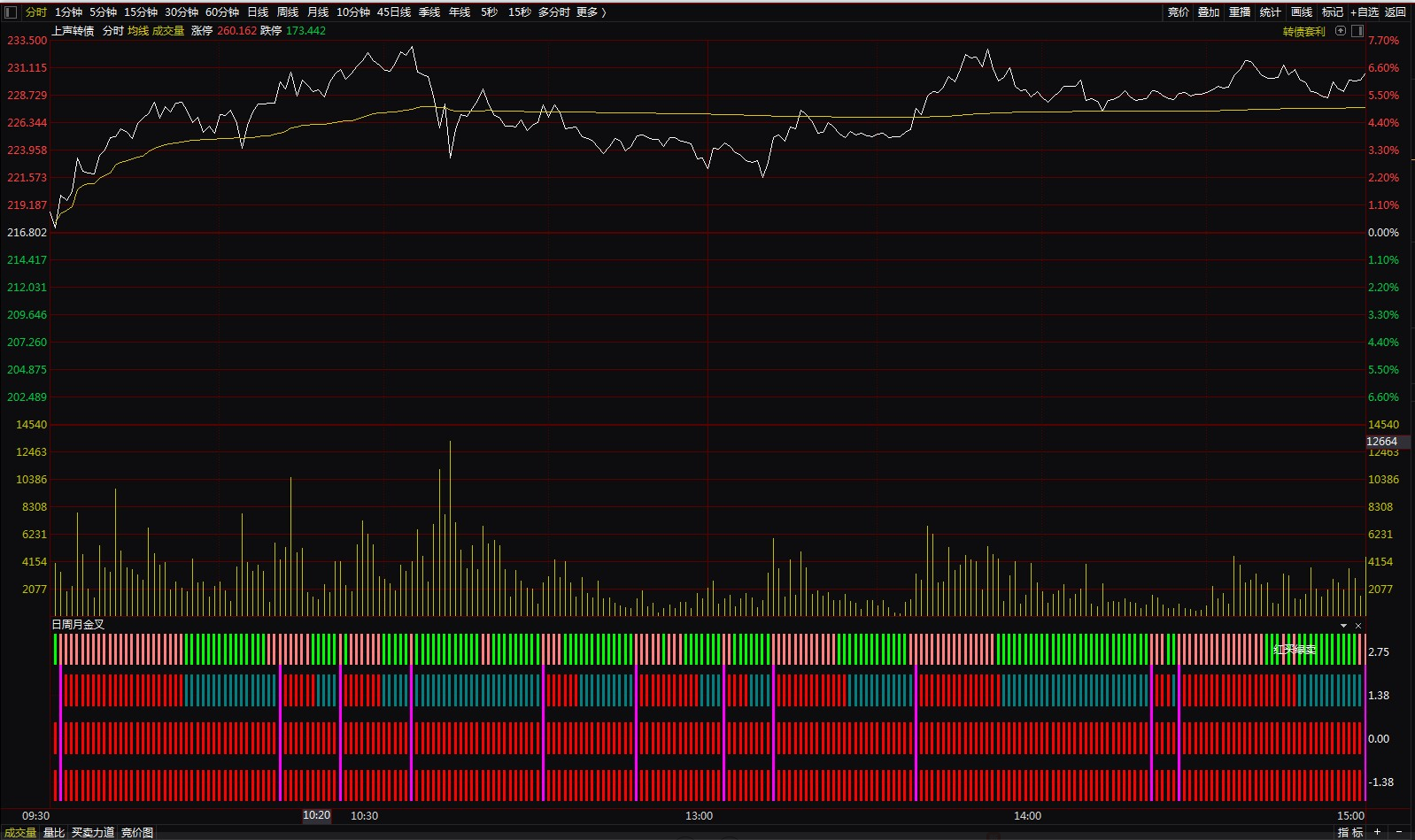Click the 13:00 time axis label
The height and width of the screenshot is (840, 1415).
tap(699, 816)
